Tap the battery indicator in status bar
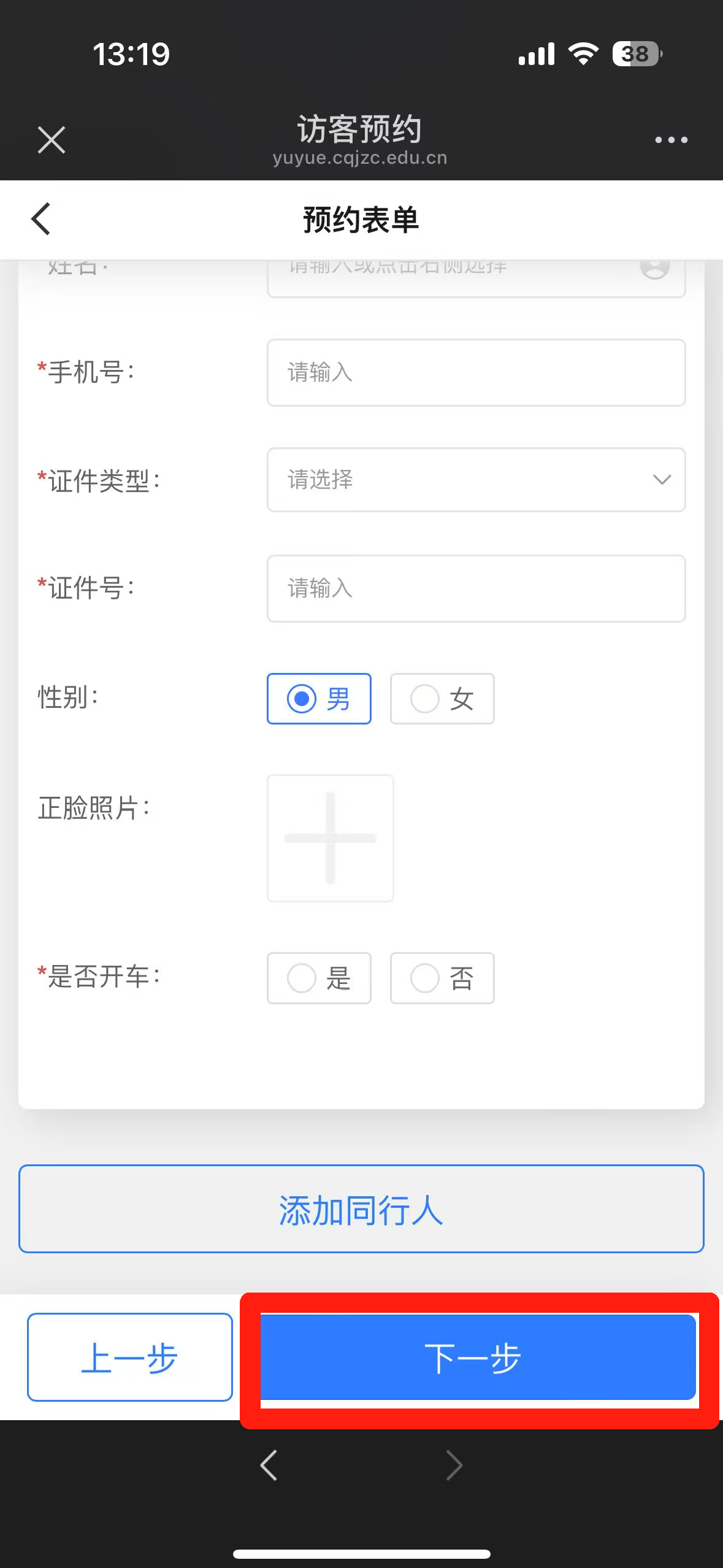The height and width of the screenshot is (1568, 723). [x=637, y=54]
